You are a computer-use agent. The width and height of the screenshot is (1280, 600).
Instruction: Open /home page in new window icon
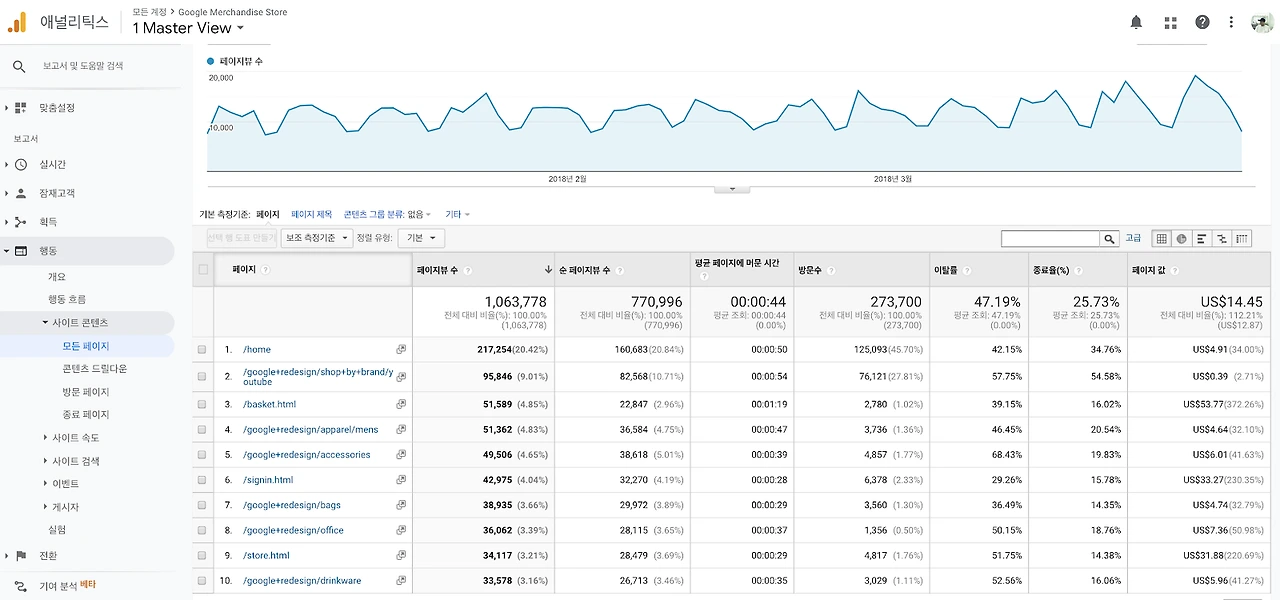coord(401,350)
